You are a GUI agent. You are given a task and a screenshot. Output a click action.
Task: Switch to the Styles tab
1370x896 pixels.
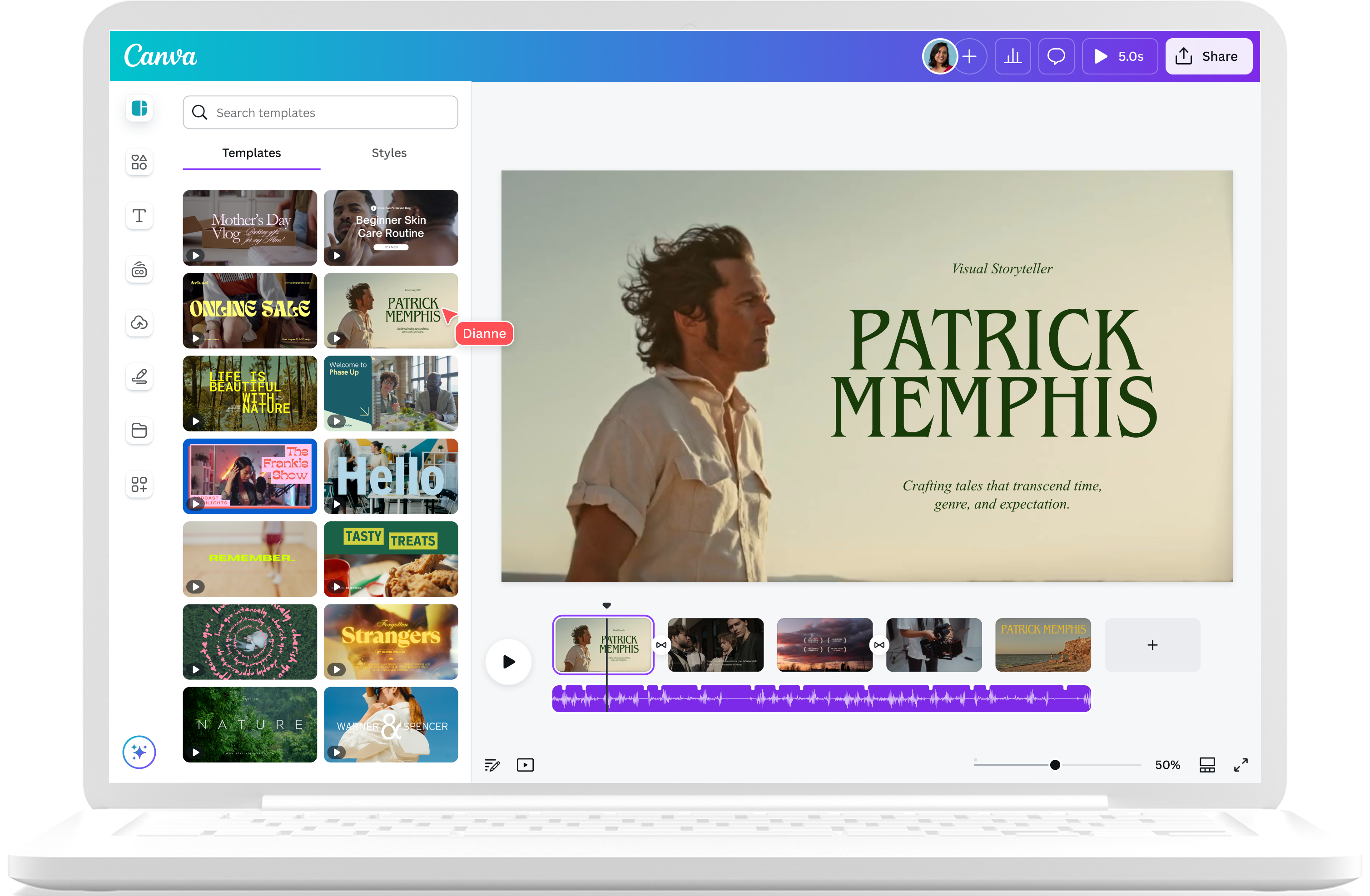coord(389,153)
